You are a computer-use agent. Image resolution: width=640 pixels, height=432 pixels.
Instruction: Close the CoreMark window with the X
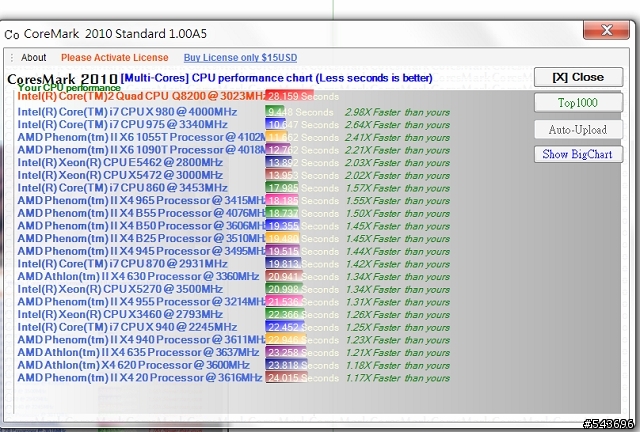tap(606, 30)
